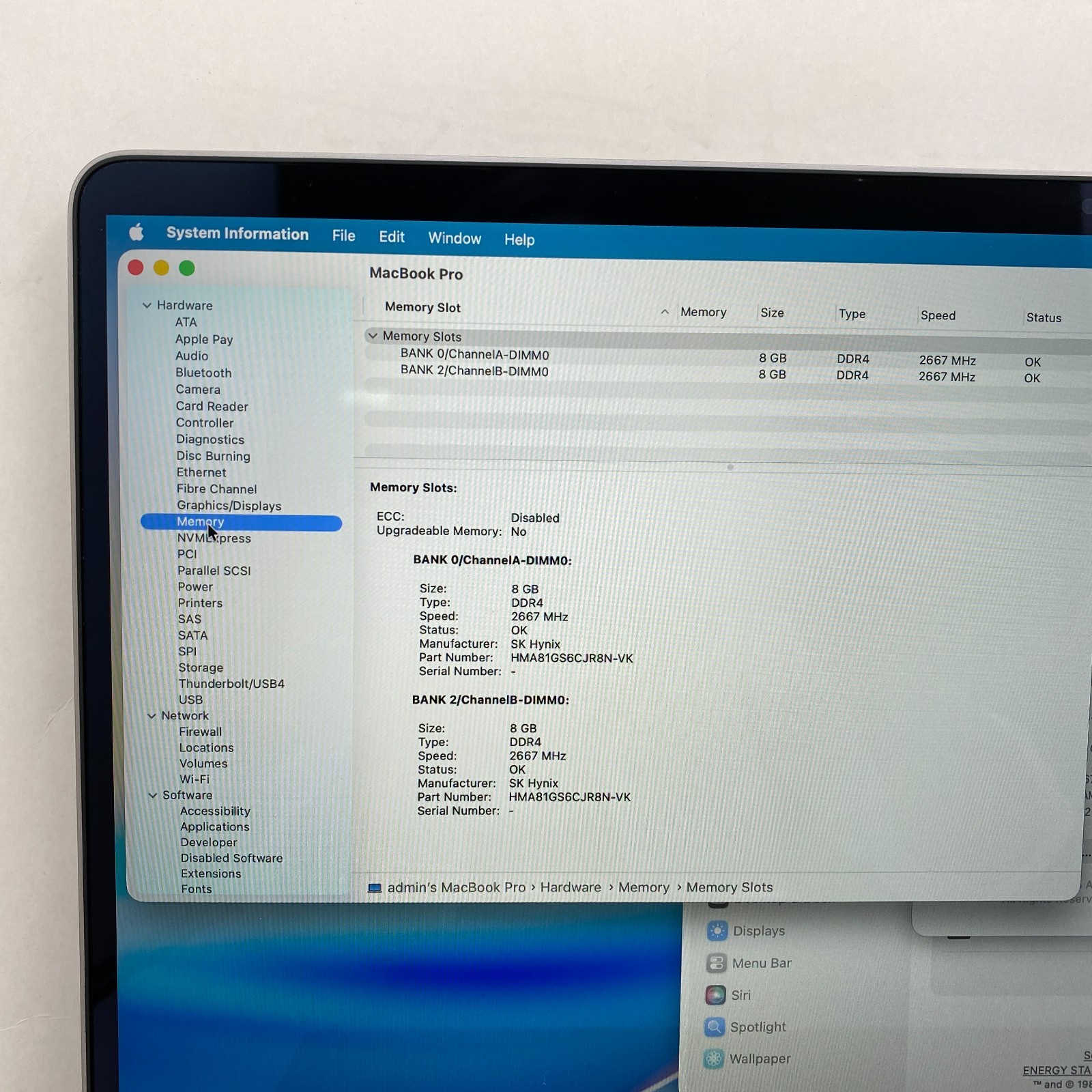Sort by the Size column header
Screen dimensions: 1092x1092
coord(772,313)
